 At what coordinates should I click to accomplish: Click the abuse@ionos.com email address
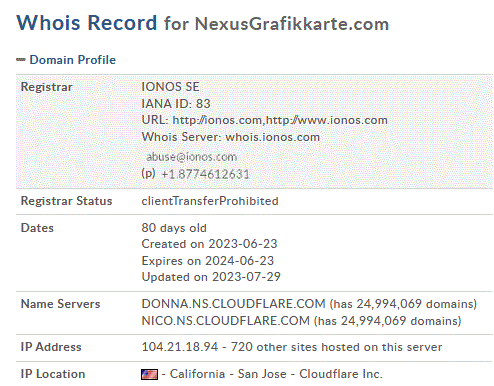pos(192,157)
